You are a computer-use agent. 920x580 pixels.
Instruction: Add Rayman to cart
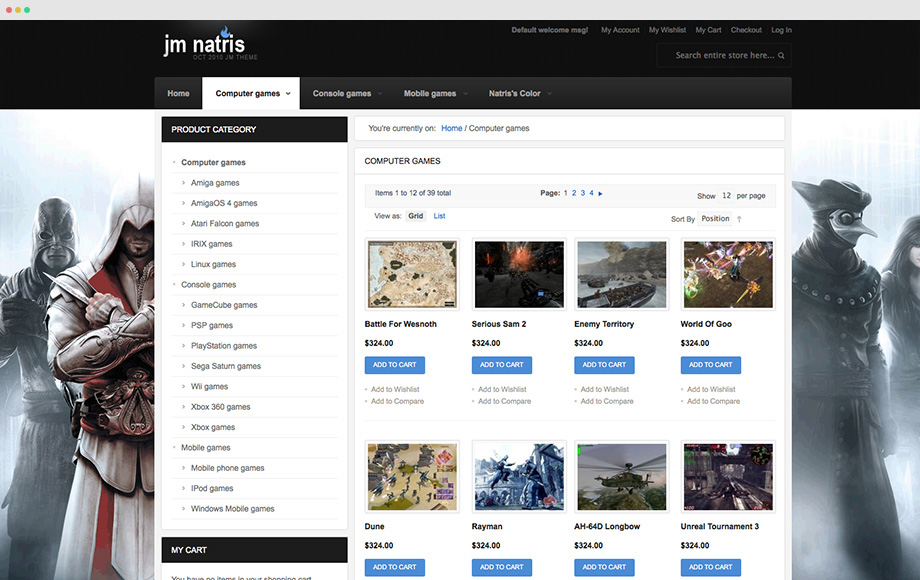pyautogui.click(x=502, y=568)
